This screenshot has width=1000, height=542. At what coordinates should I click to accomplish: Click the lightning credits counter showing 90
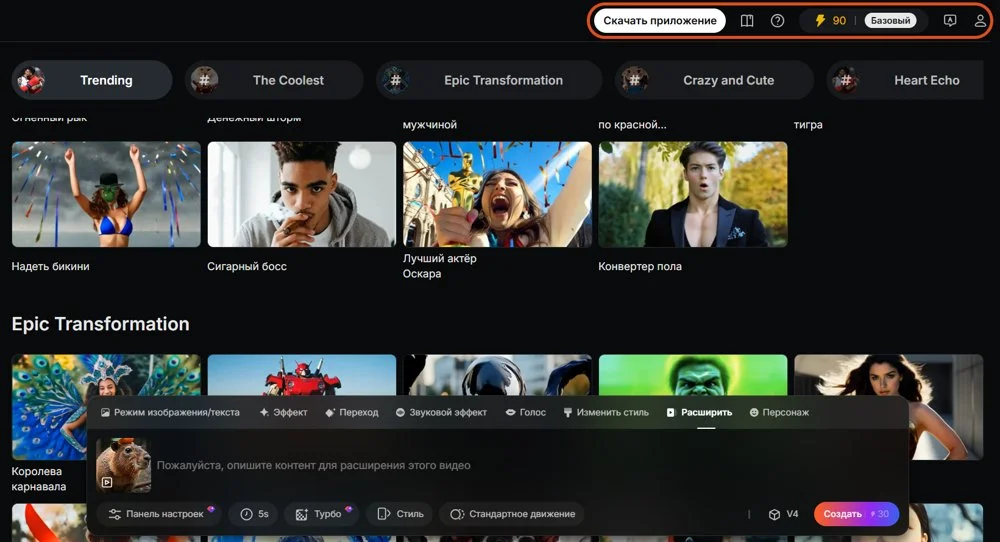[831, 21]
